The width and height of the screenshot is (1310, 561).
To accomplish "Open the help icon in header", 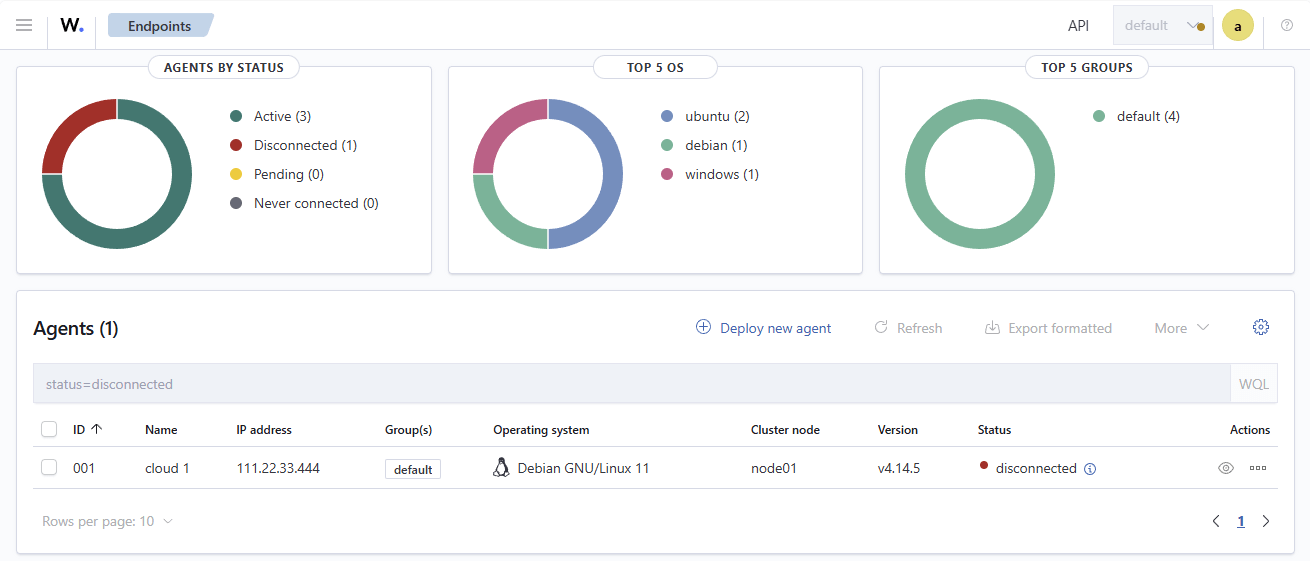I will coord(1287,25).
